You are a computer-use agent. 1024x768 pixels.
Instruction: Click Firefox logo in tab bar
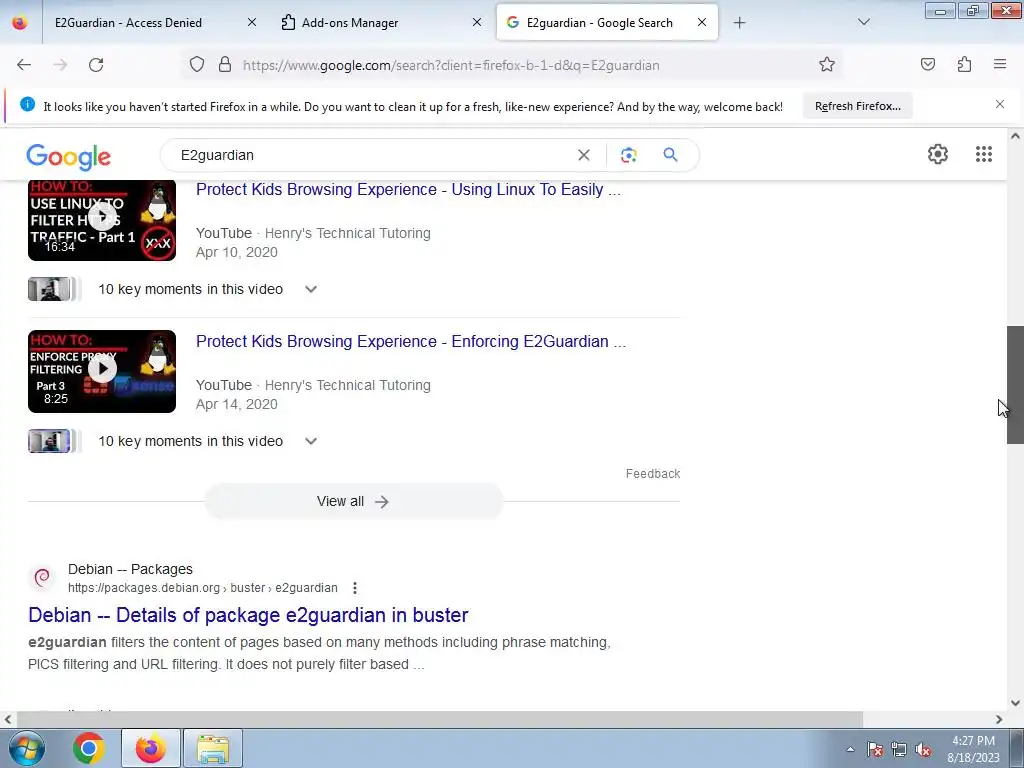click(20, 23)
